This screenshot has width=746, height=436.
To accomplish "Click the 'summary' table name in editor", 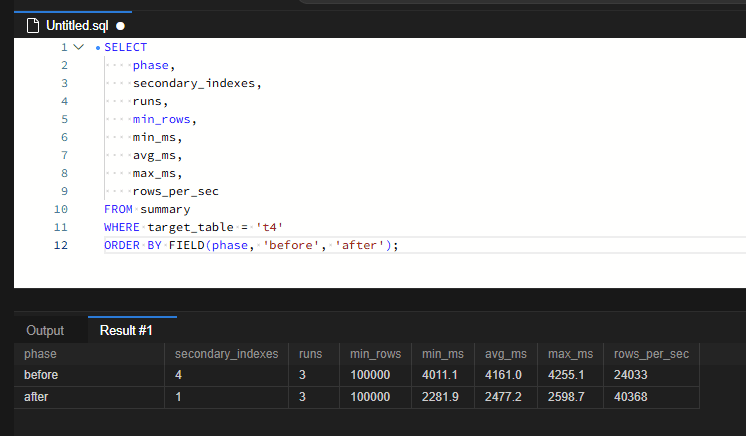I will [165, 209].
